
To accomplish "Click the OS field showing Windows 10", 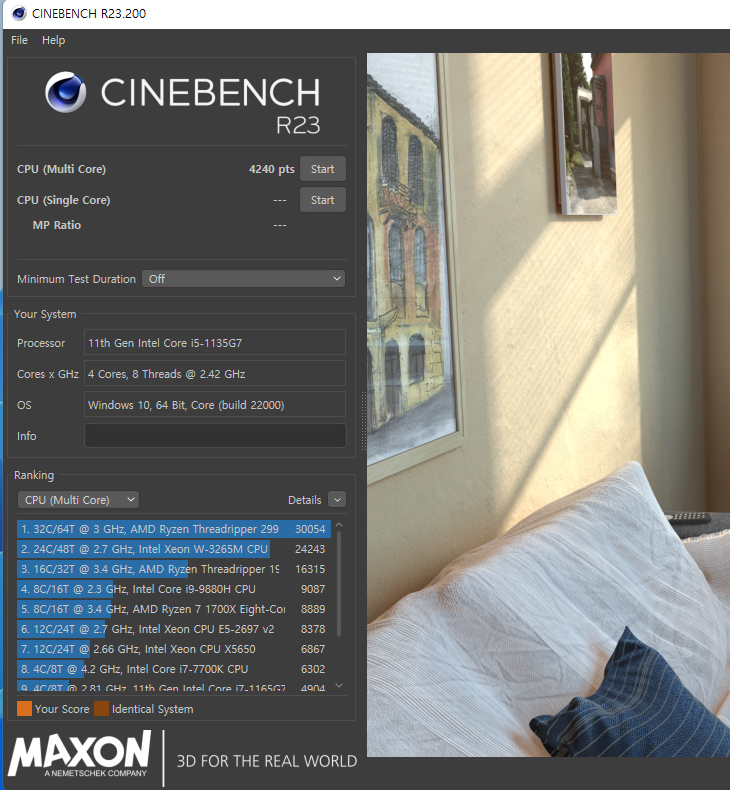I will (215, 405).
